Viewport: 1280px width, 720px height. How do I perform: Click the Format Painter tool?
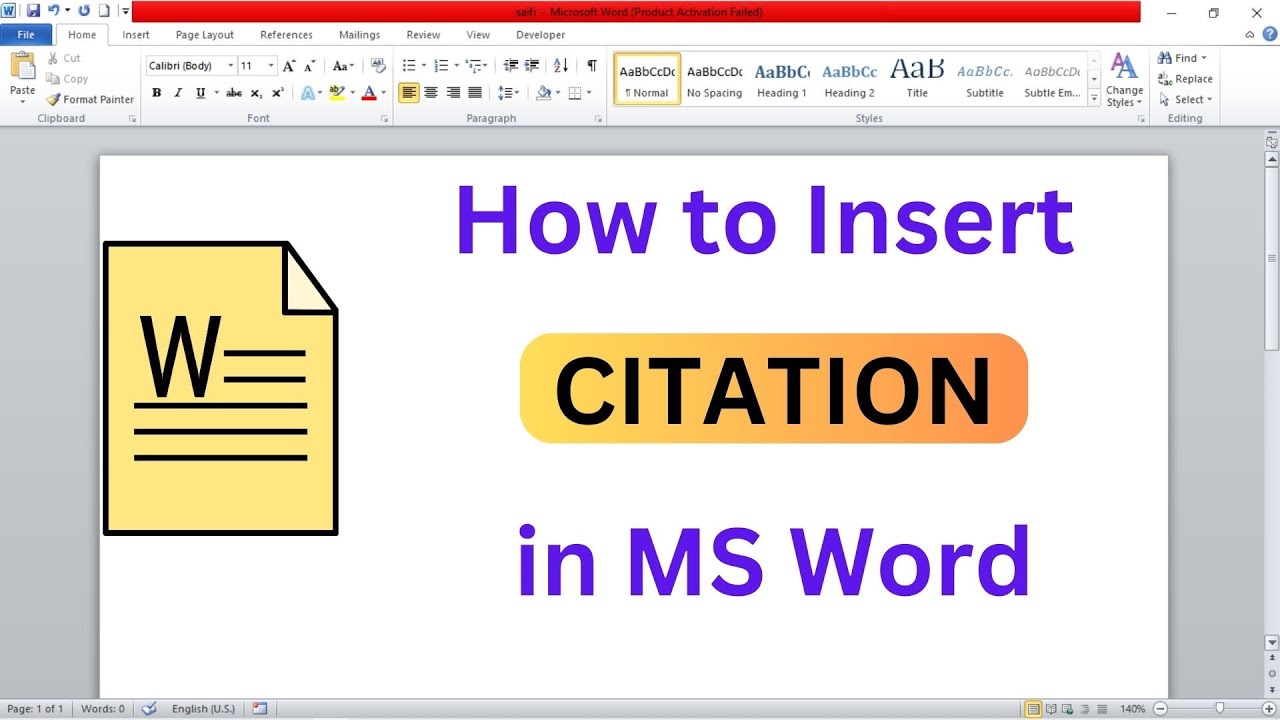90,99
